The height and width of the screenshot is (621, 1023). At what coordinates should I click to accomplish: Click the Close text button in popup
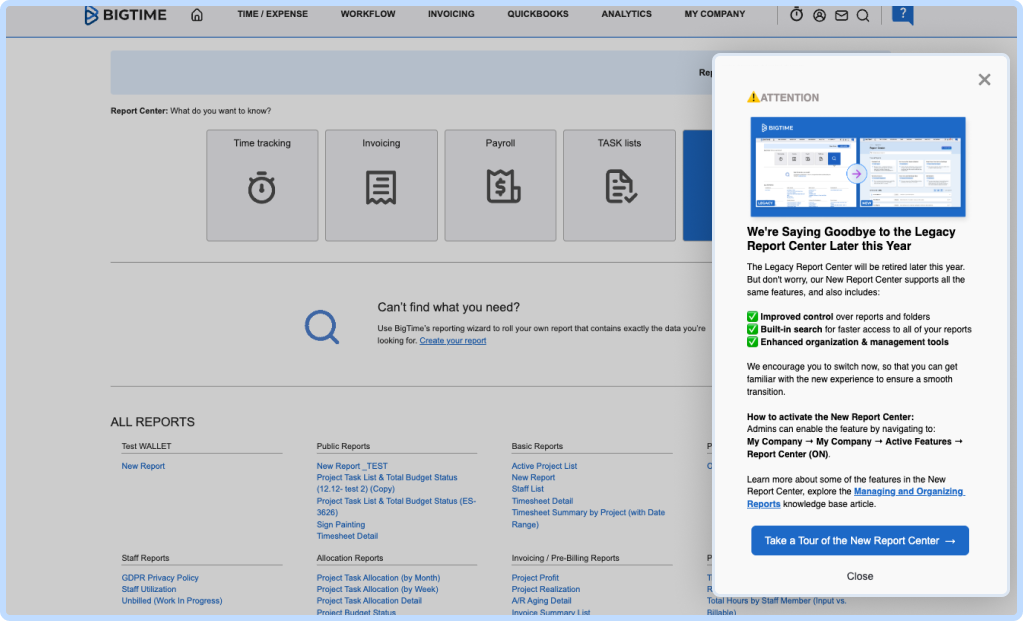[x=860, y=577]
